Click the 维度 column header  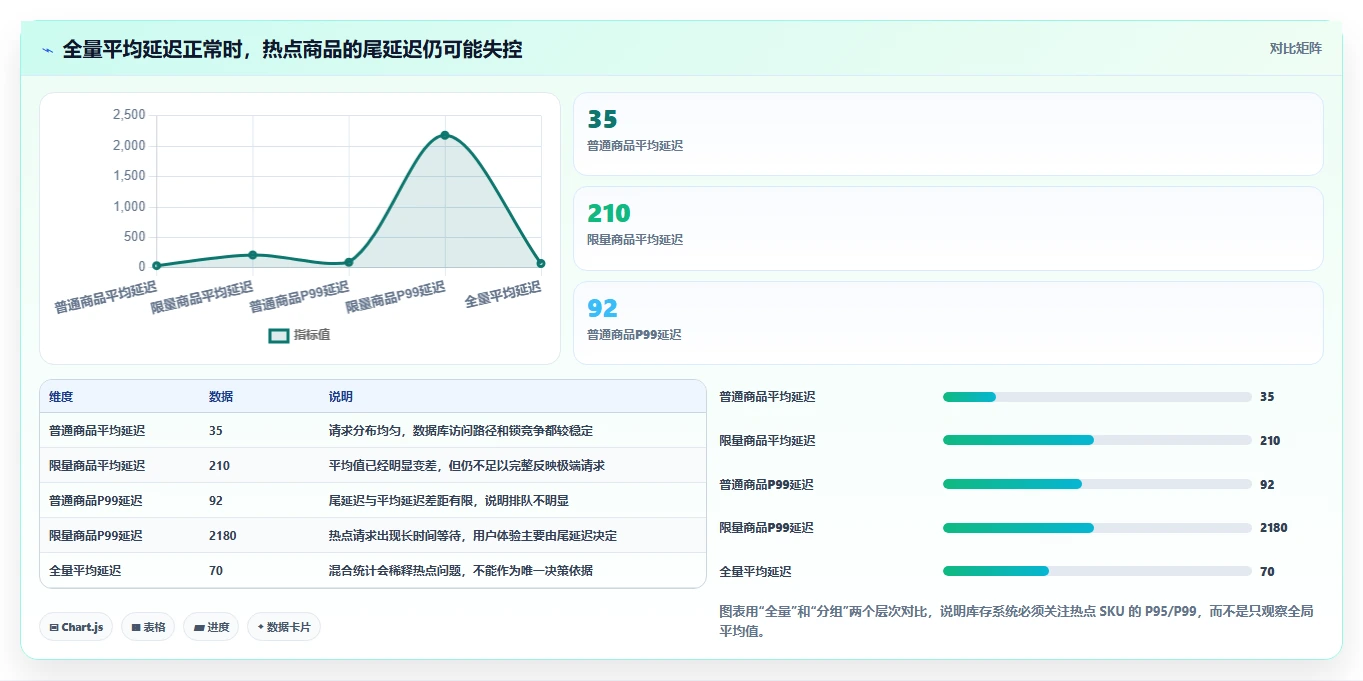(x=61, y=397)
